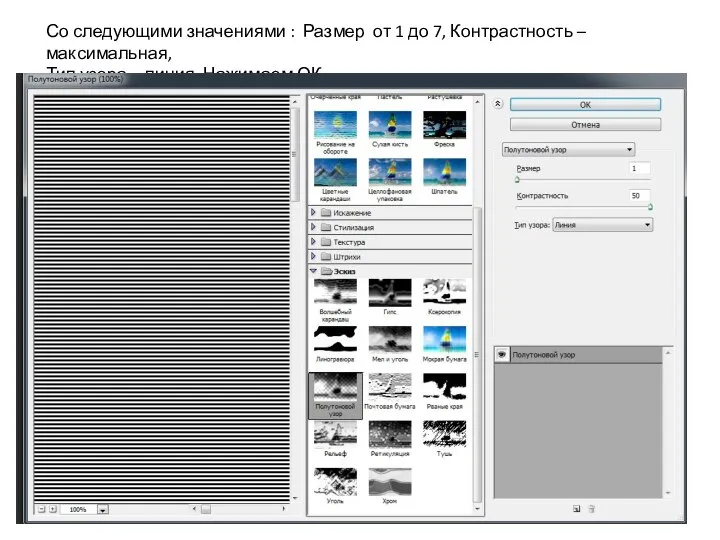Select the Ксерокопия filter thumbnail
Image resolution: width=720 pixels, height=540 pixels.
point(444,292)
